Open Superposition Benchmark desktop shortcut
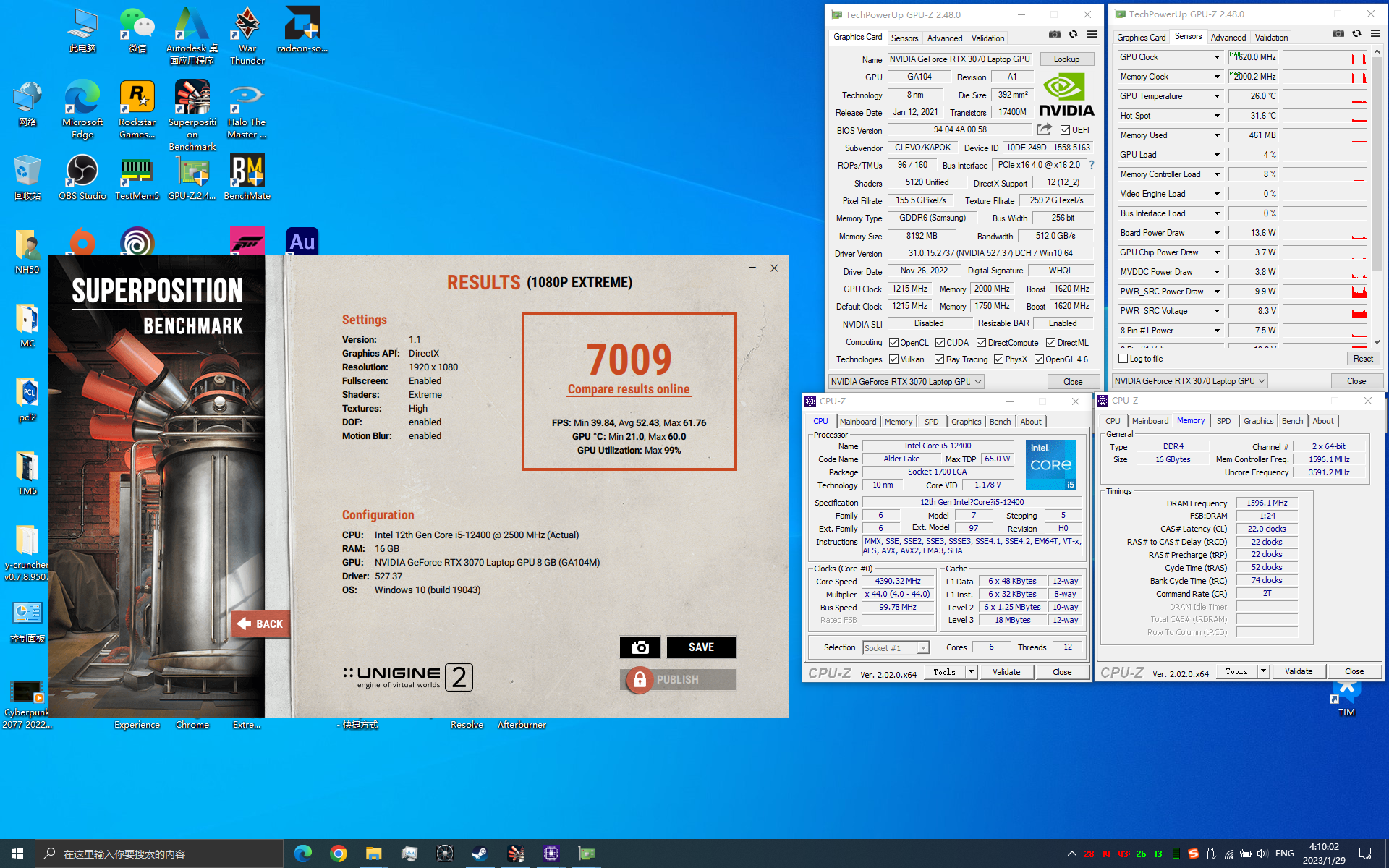 pyautogui.click(x=192, y=116)
